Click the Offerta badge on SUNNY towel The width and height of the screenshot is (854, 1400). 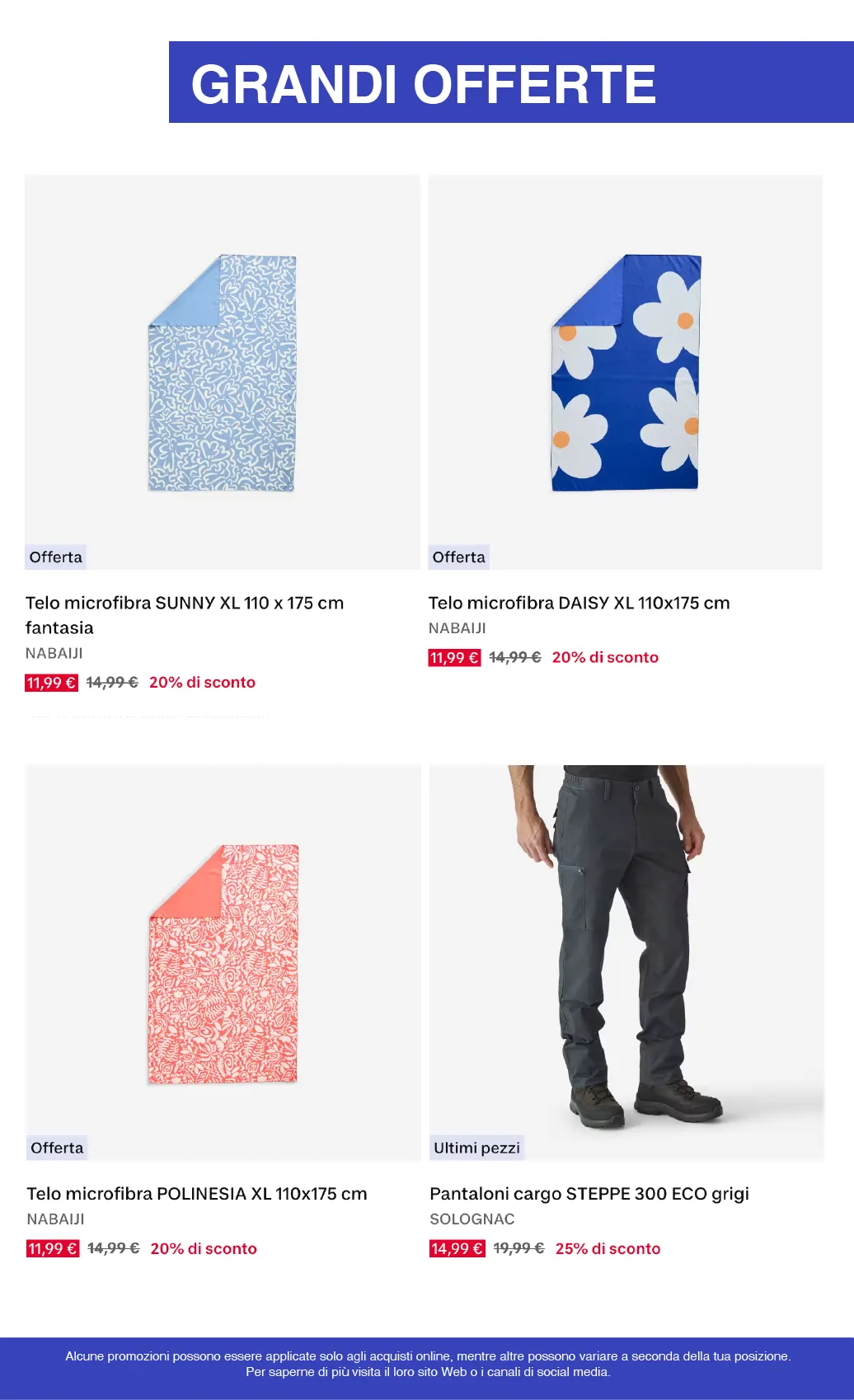[x=56, y=557]
